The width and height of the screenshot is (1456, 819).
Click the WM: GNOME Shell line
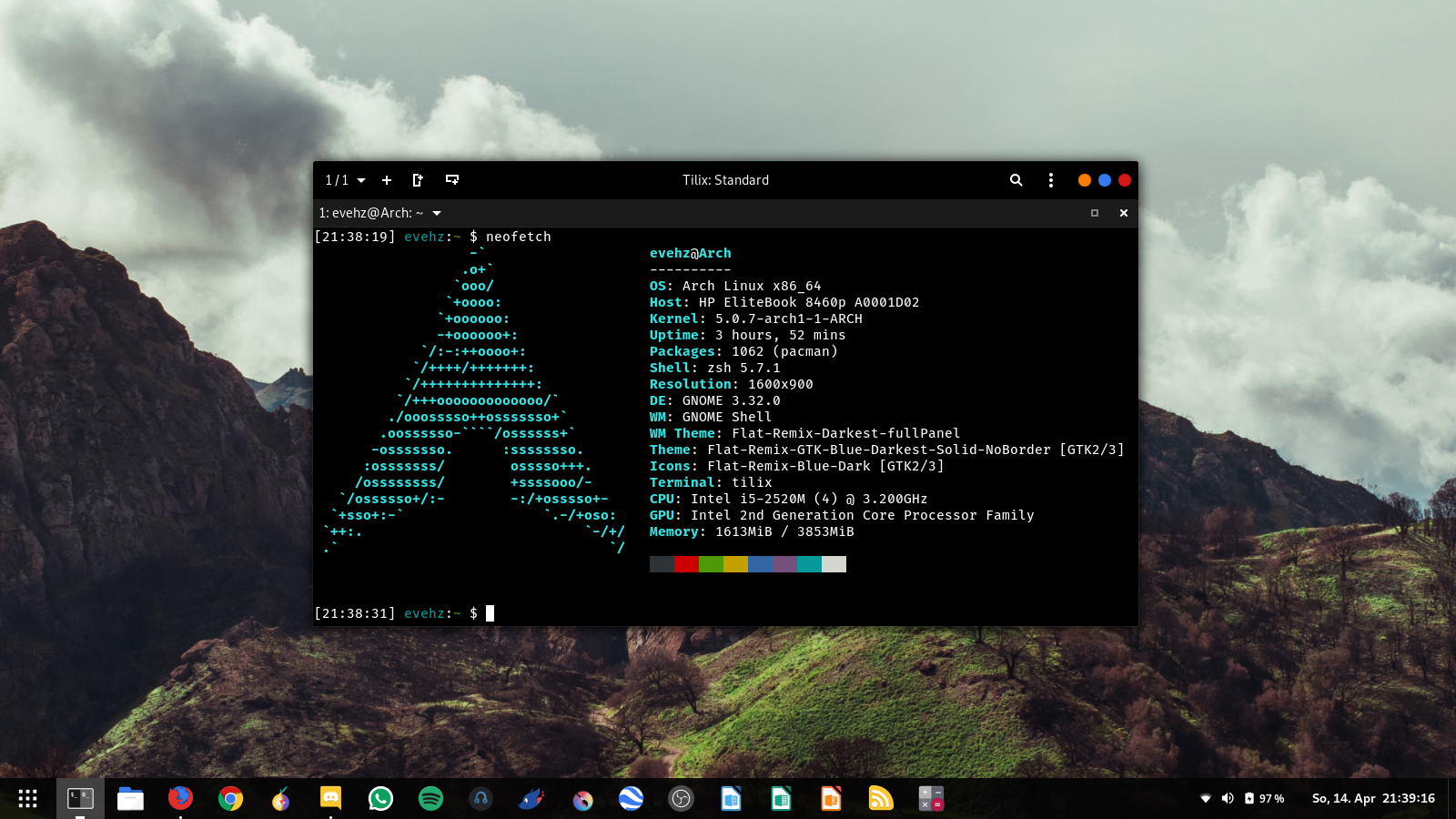tap(711, 417)
